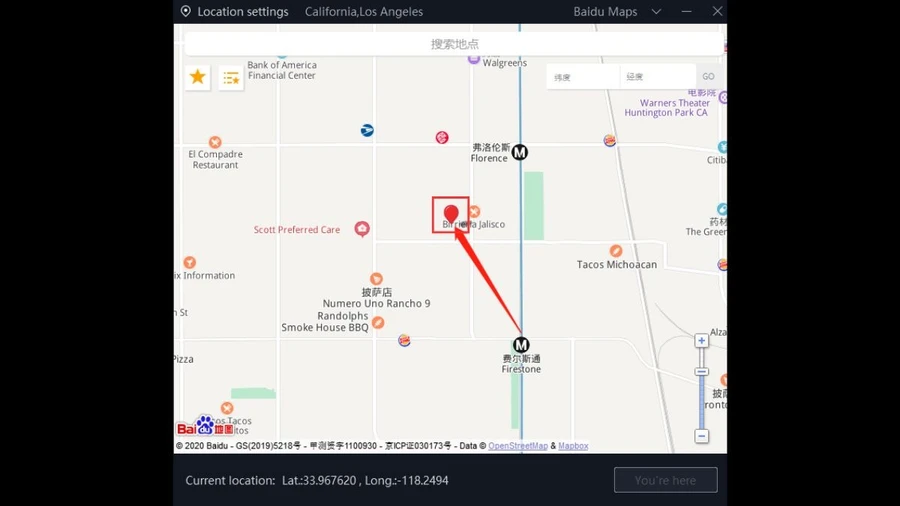The height and width of the screenshot is (506, 900).
Task: Open the Baidu Maps provider selector
Action: 605,11
